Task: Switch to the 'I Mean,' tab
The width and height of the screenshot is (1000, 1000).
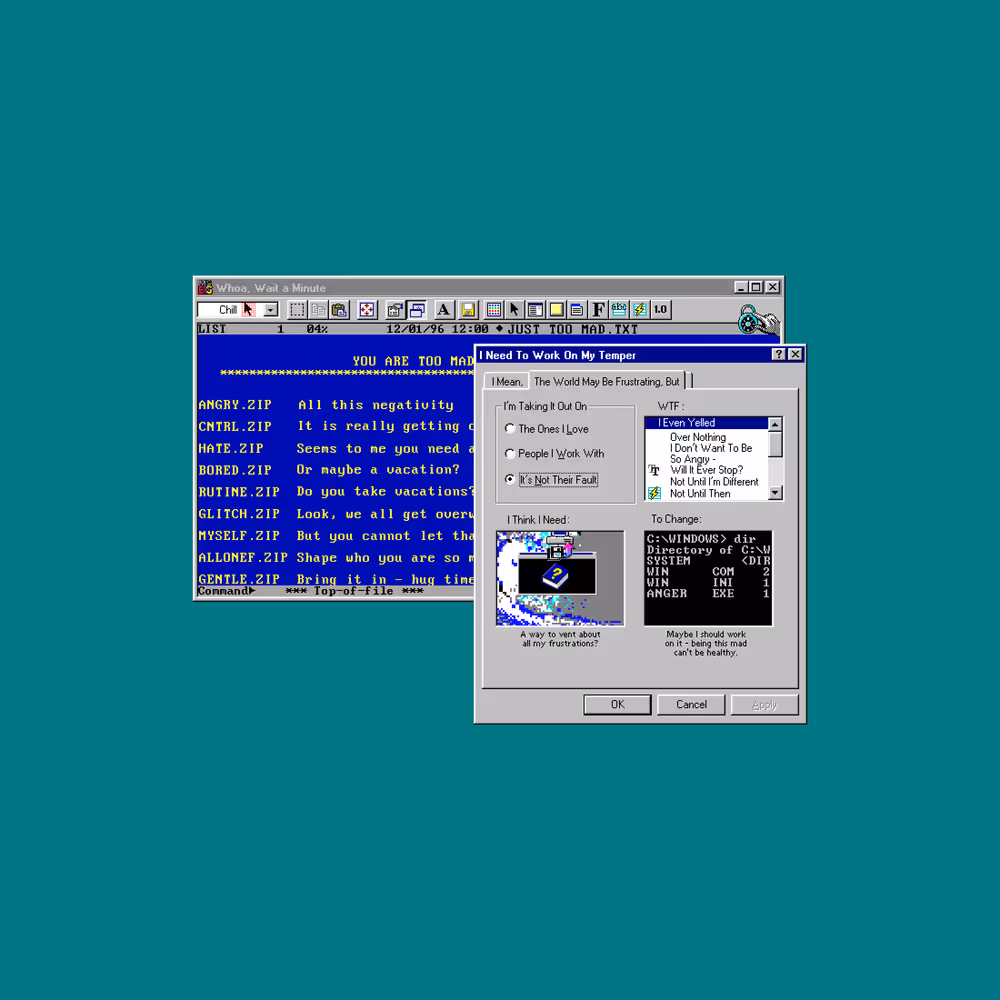Action: (x=506, y=381)
